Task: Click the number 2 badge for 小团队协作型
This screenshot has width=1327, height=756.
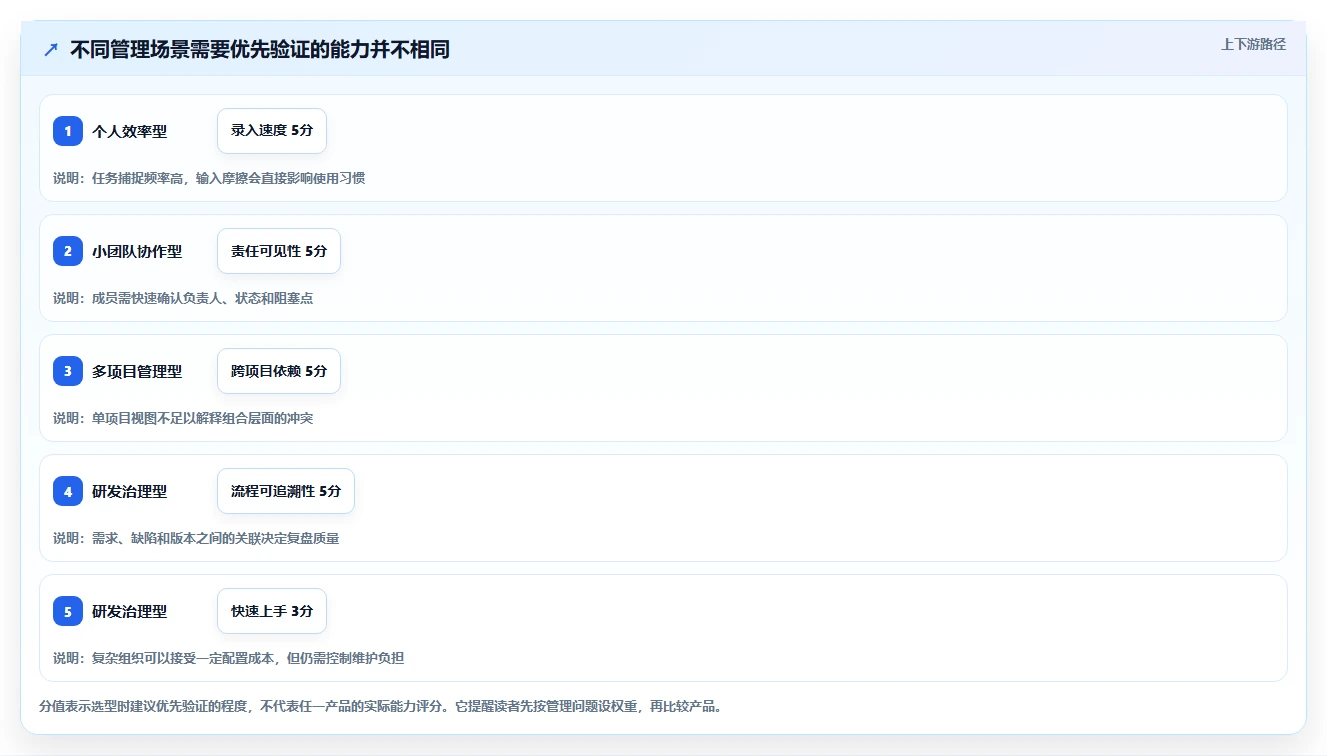Action: 68,251
